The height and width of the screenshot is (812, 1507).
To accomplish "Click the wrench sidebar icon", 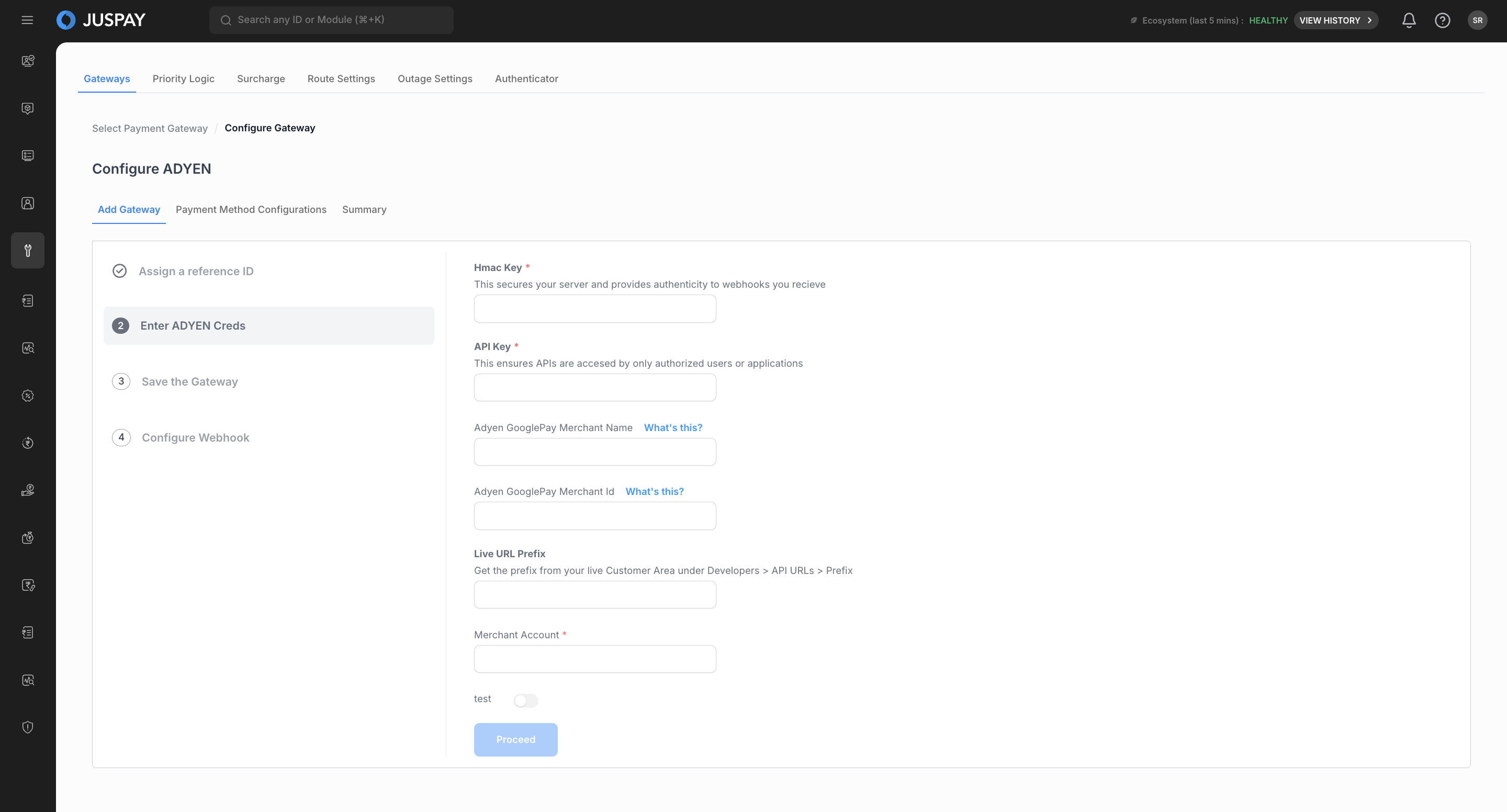I will tap(28, 251).
